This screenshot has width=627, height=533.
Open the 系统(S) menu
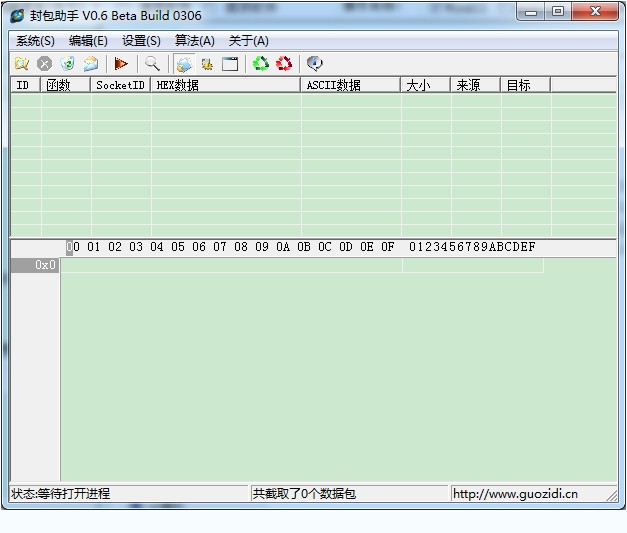pyautogui.click(x=35, y=41)
